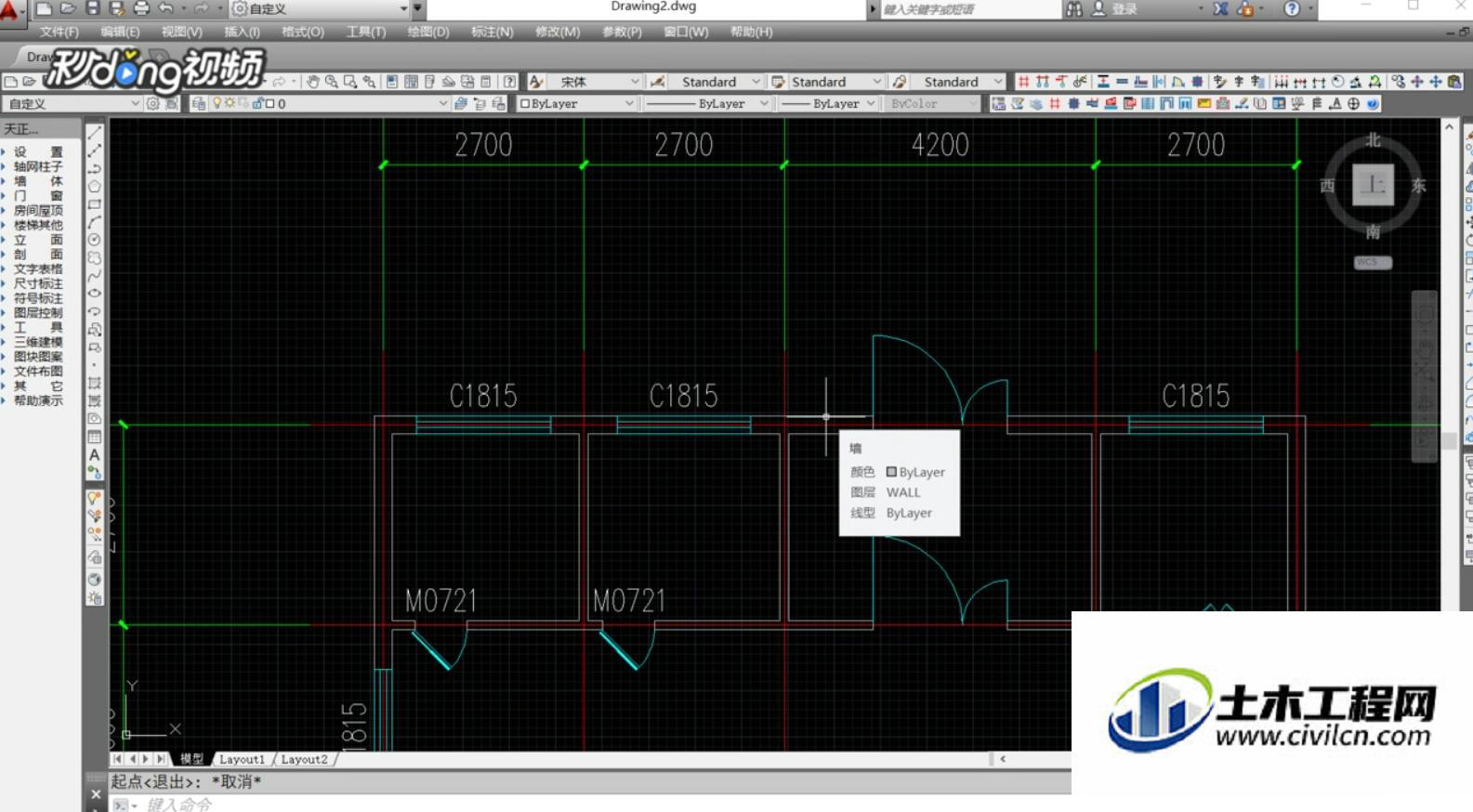Select the Revision cloud tool
Viewport: 1473px width, 812px height.
coord(95,257)
